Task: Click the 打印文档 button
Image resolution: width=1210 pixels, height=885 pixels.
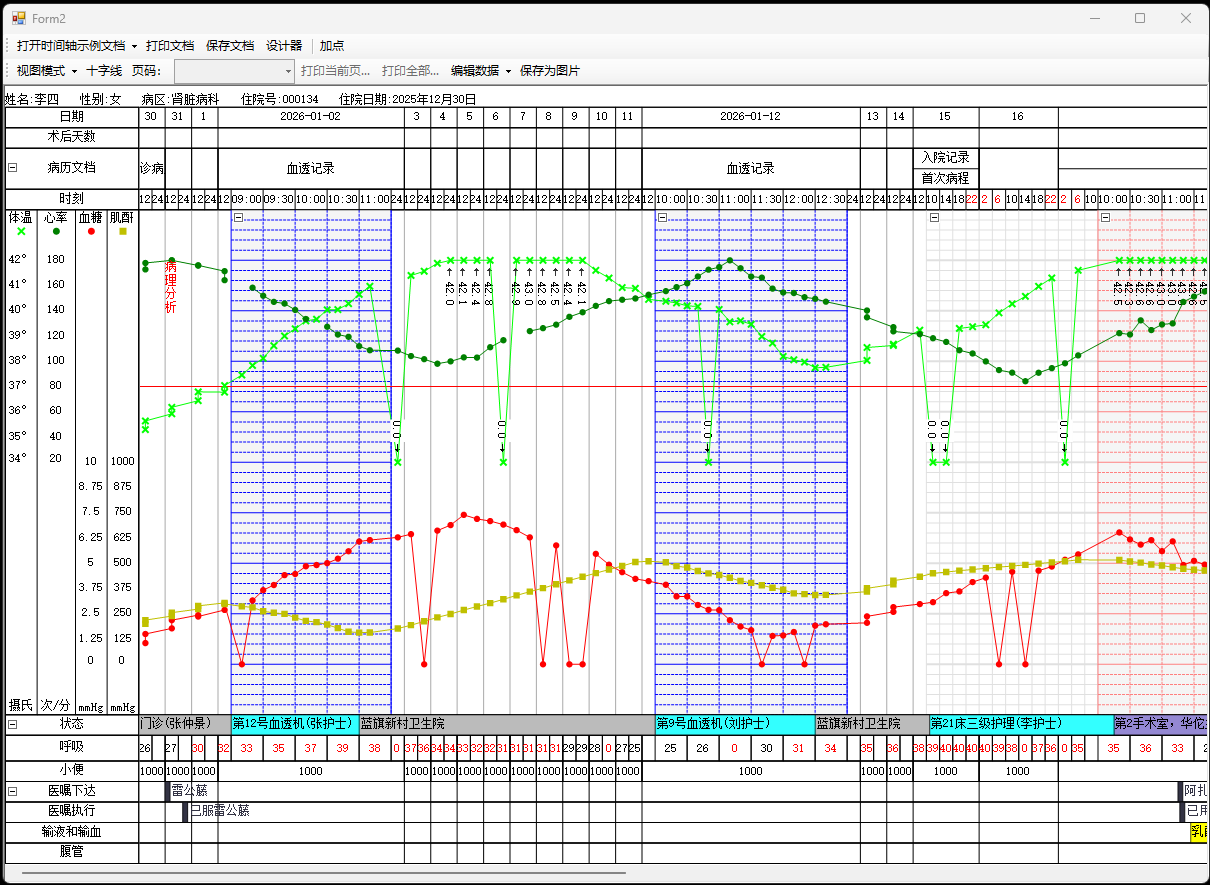Action: 170,45
